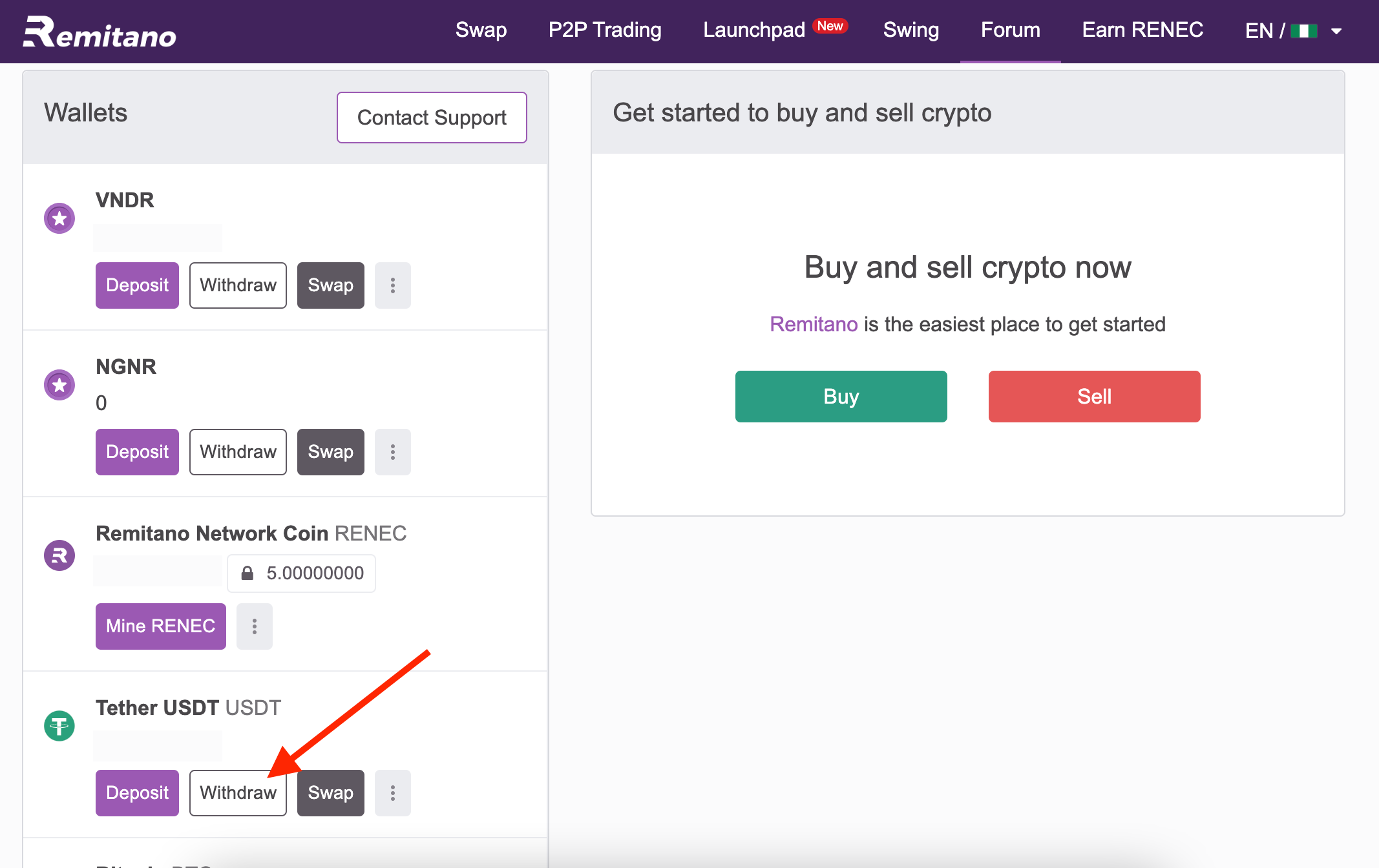Image resolution: width=1379 pixels, height=868 pixels.
Task: Open the Forum tab
Action: click(x=1011, y=30)
